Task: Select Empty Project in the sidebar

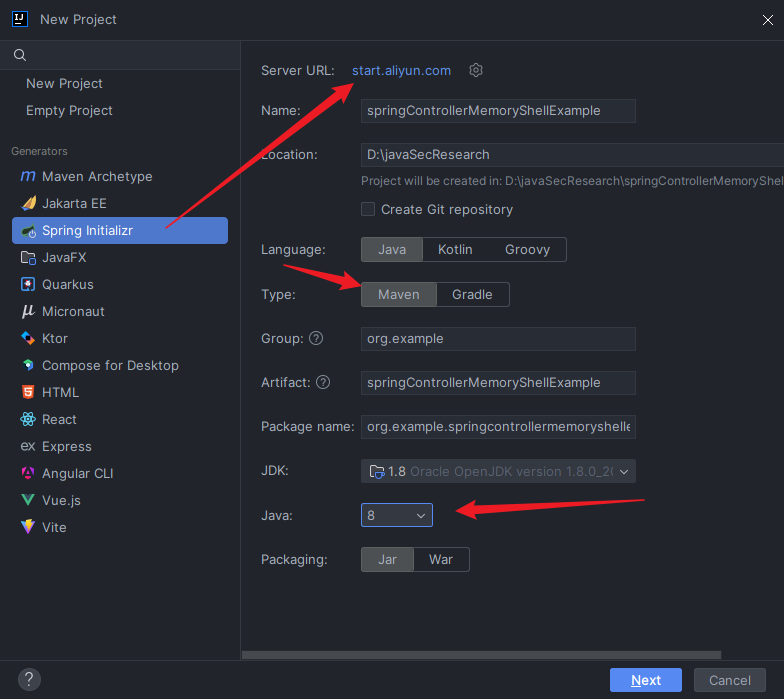Action: pyautogui.click(x=69, y=110)
